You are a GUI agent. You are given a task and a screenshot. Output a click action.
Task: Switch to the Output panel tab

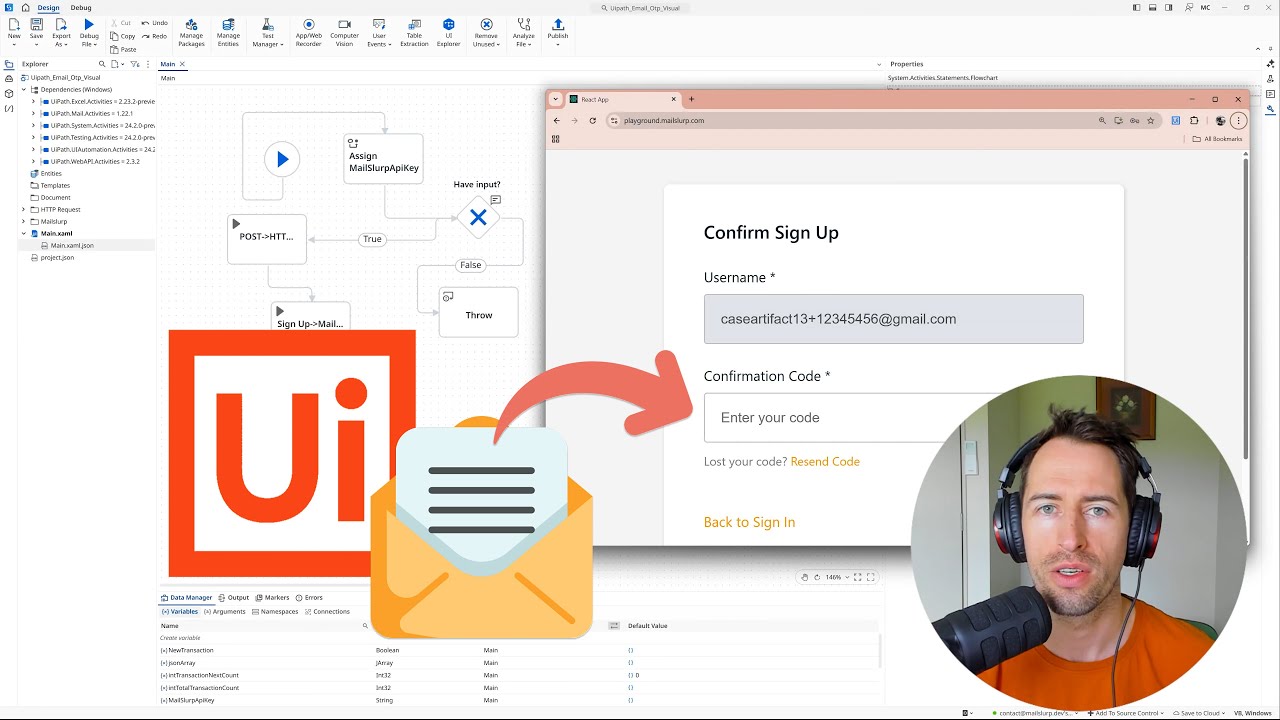pos(233,597)
